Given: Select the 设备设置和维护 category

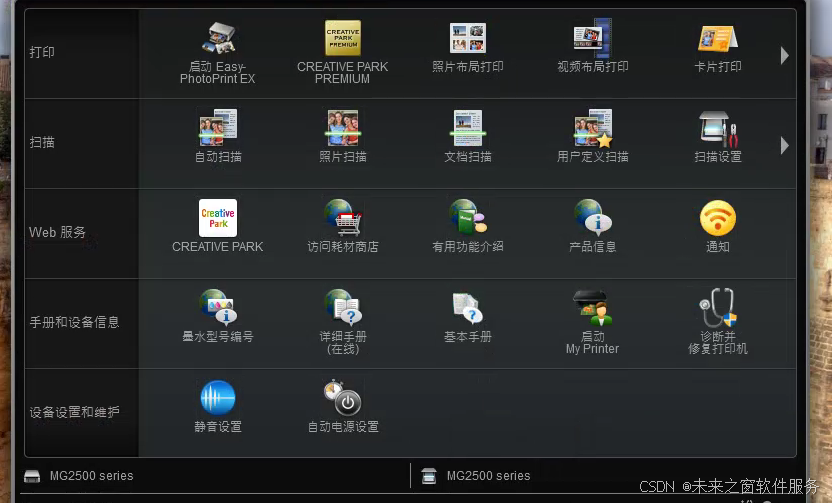Looking at the screenshot, I should point(82,413).
